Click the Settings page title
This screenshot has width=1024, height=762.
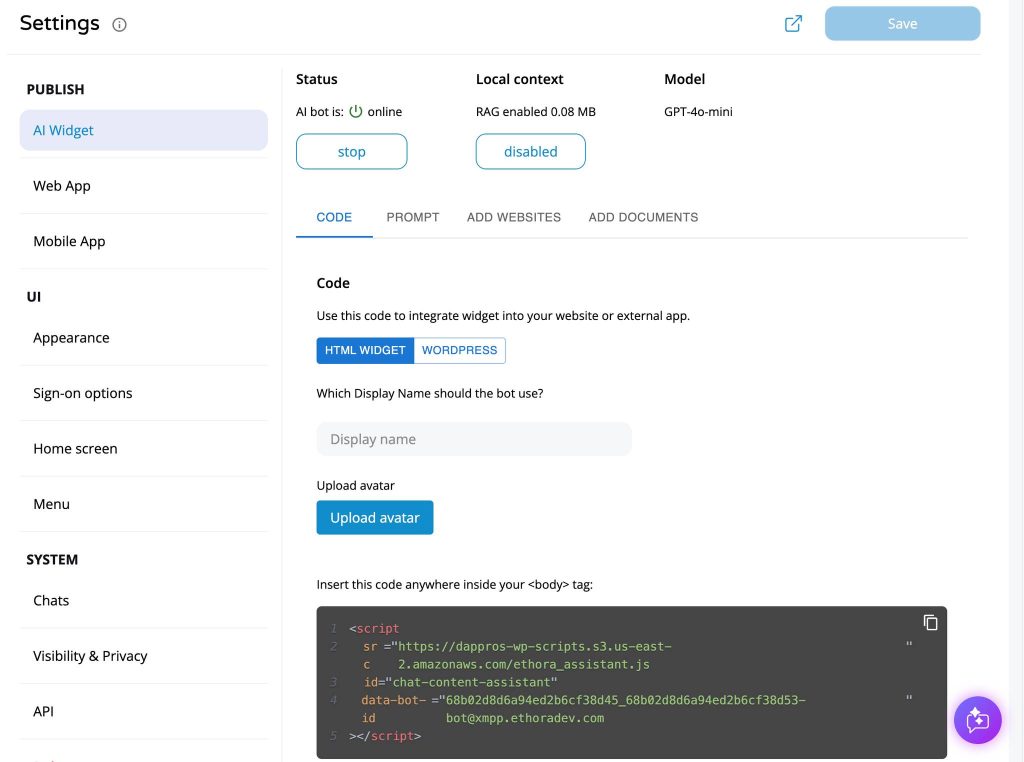(x=59, y=24)
